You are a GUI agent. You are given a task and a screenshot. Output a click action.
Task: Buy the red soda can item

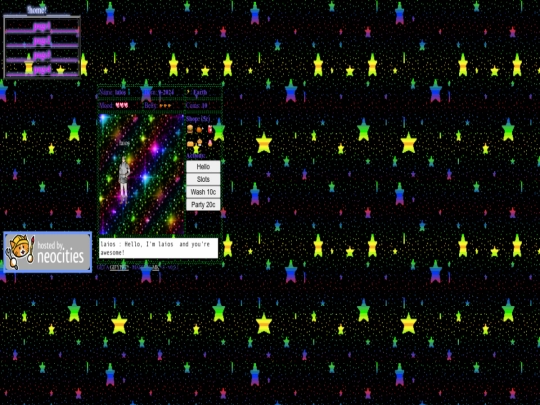tap(210, 129)
